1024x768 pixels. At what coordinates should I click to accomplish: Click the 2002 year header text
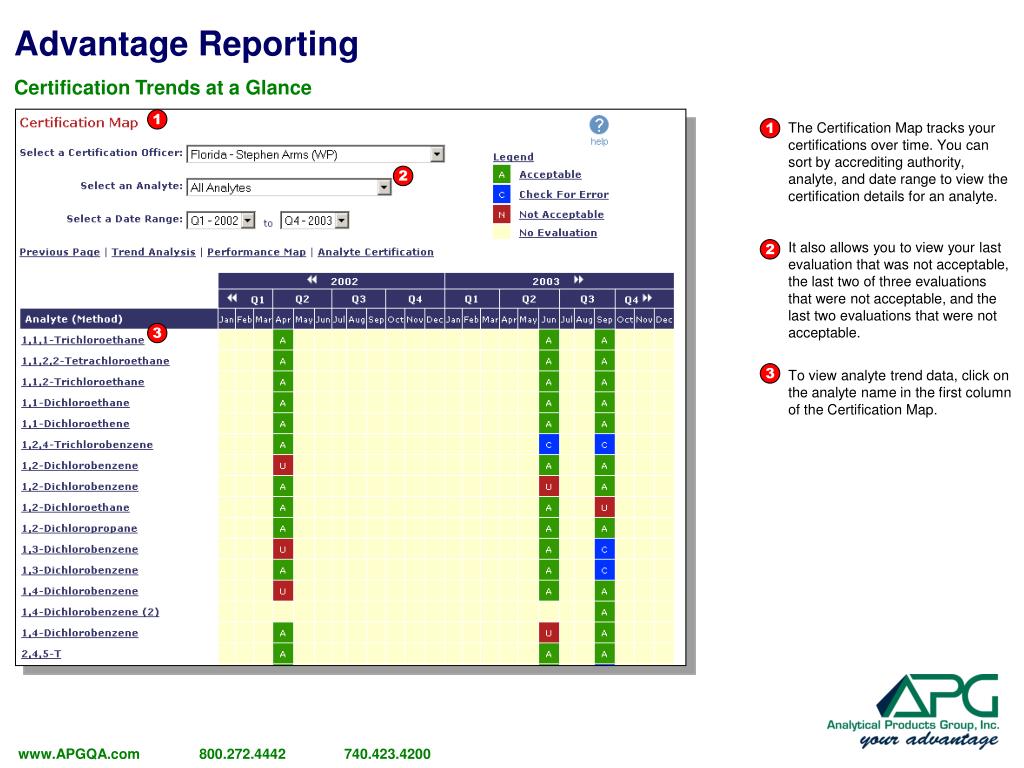pyautogui.click(x=344, y=281)
